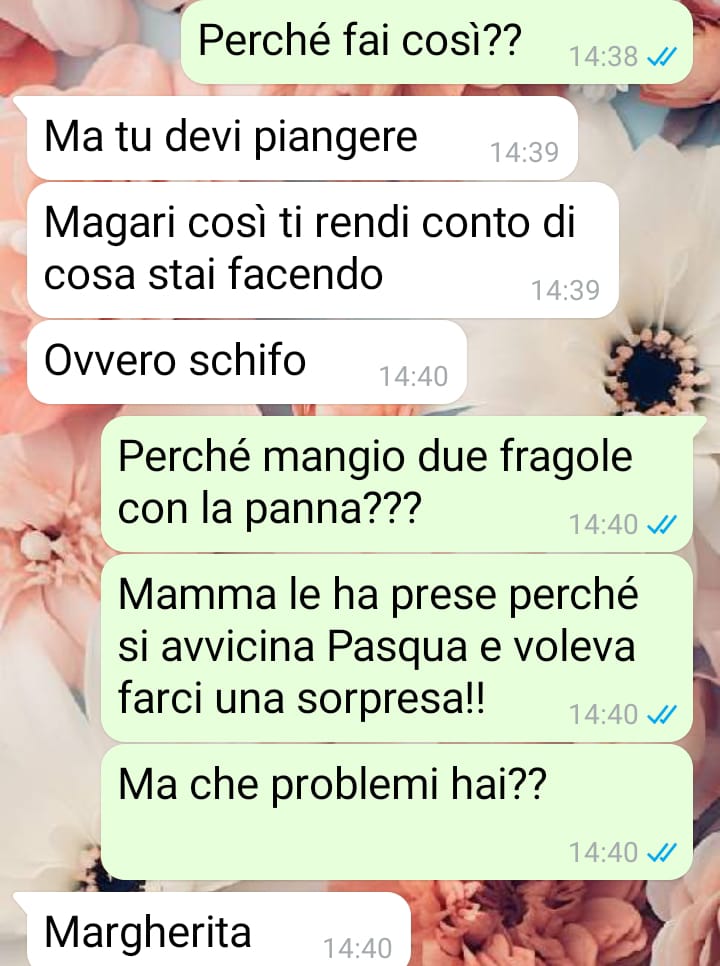Select the 'Margherita' received message

click(x=218, y=929)
